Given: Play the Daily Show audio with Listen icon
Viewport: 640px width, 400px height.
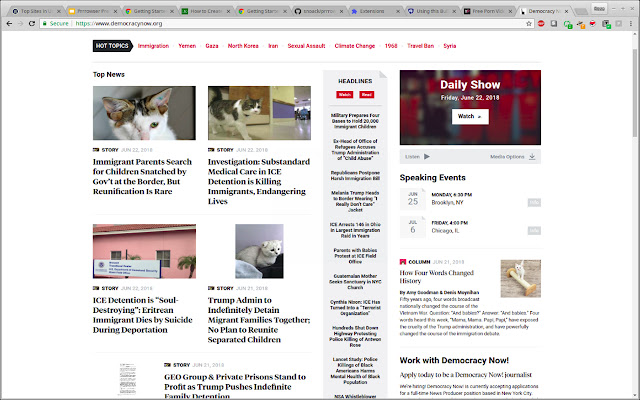Looking at the screenshot, I should point(427,157).
